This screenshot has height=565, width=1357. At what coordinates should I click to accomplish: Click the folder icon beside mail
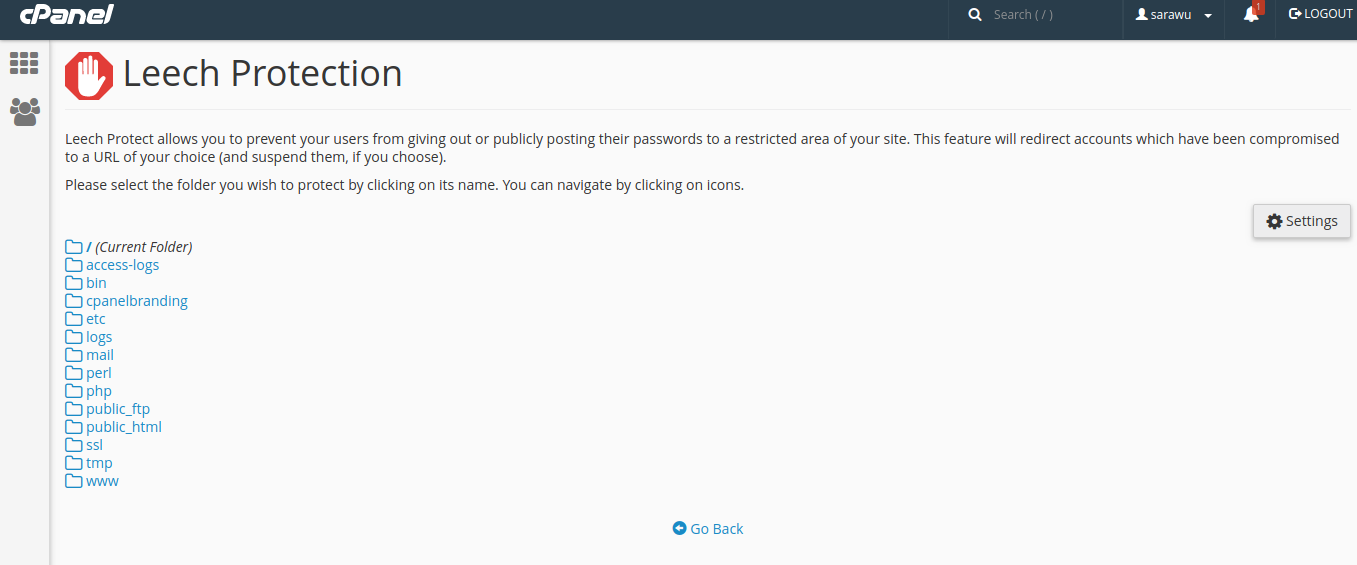pos(74,355)
